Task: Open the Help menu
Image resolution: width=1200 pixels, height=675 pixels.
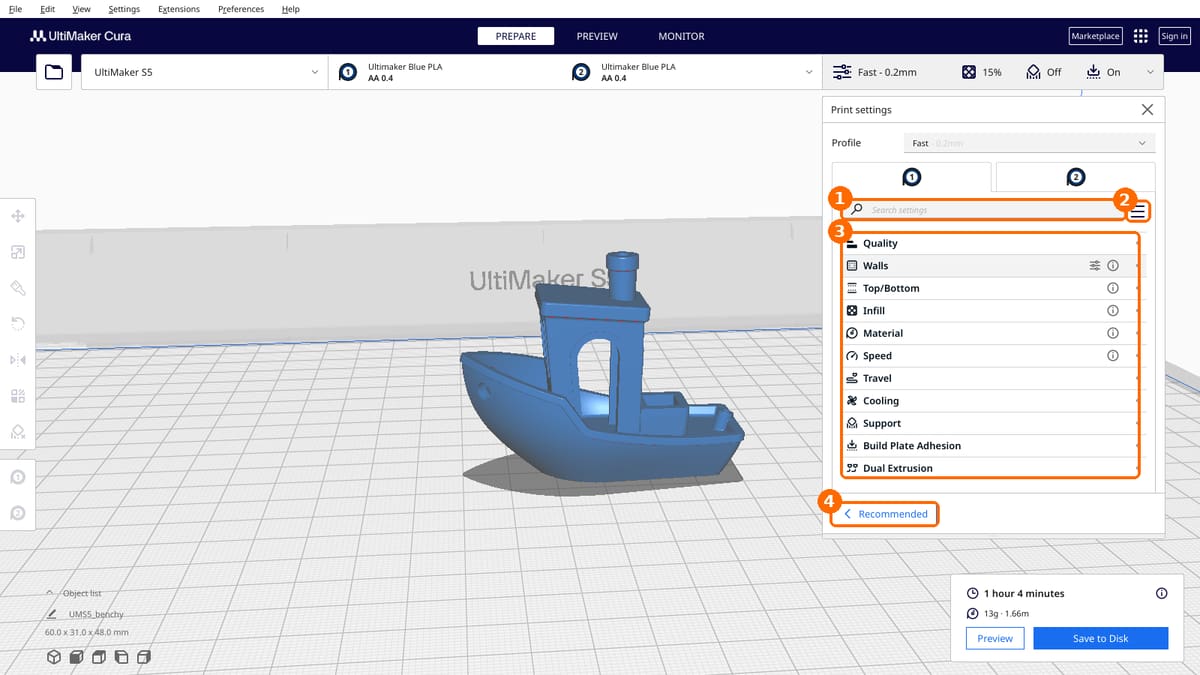Action: (291, 9)
